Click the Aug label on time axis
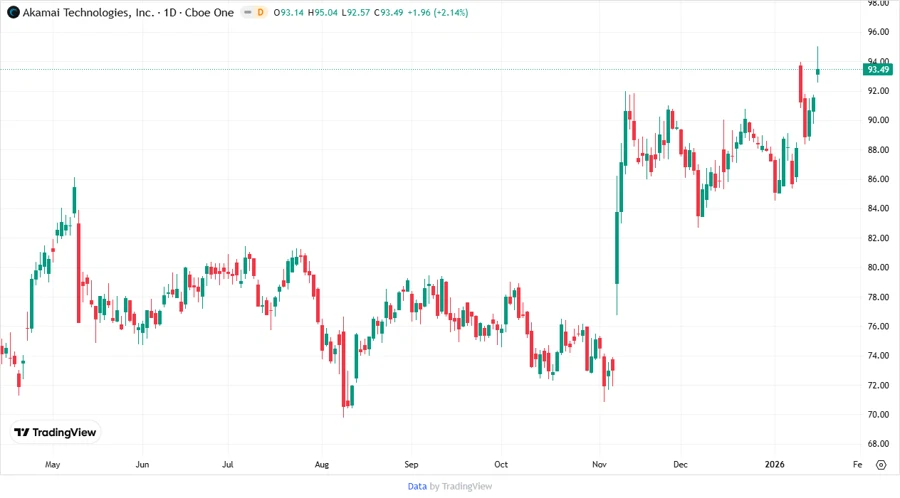Image resolution: width=900 pixels, height=498 pixels. pos(322,465)
